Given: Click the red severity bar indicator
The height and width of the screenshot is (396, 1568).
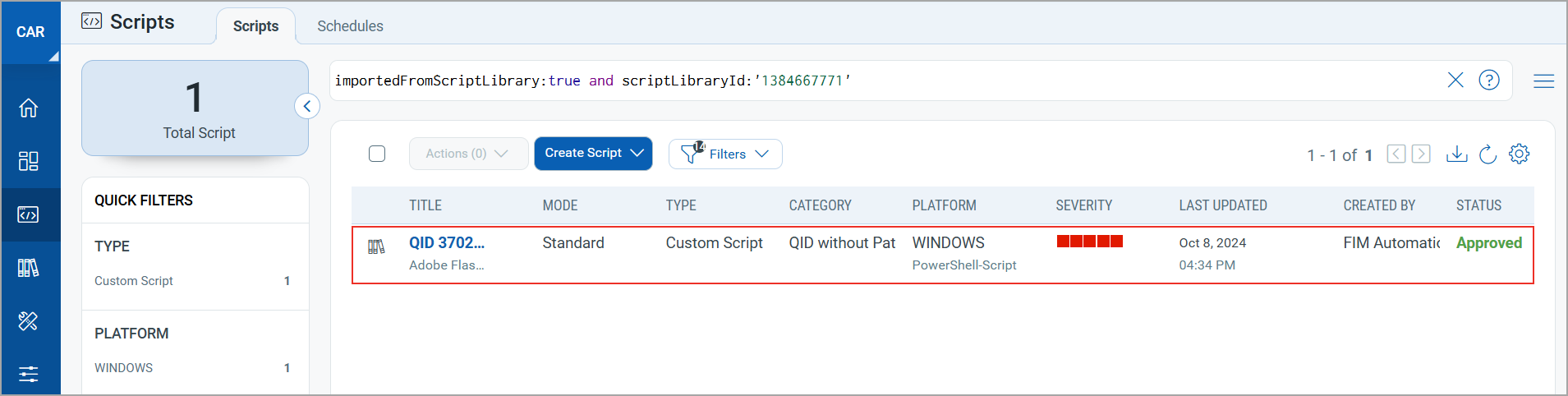Looking at the screenshot, I should click(1089, 242).
